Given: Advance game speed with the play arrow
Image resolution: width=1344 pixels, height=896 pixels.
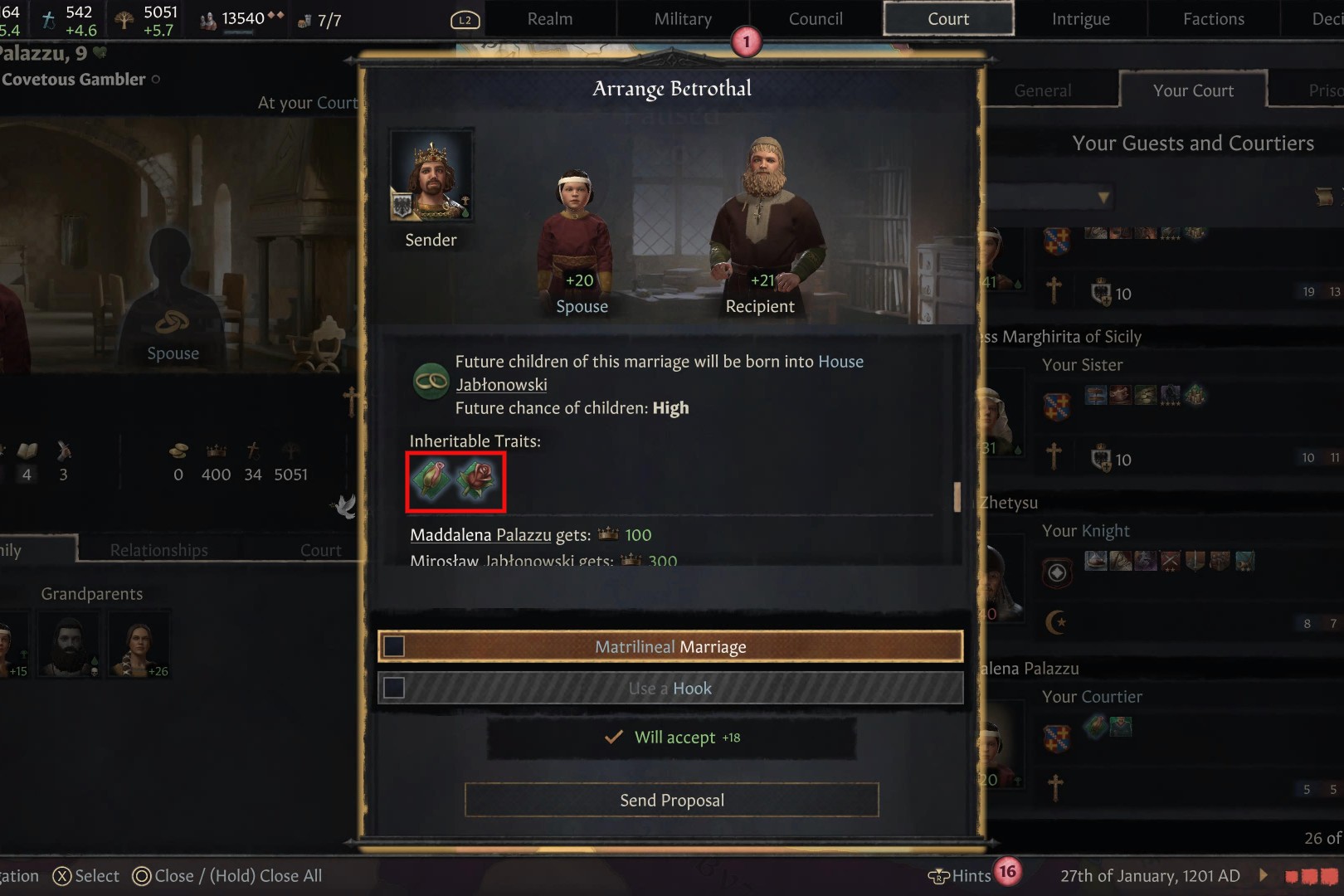Looking at the screenshot, I should pos(1264,875).
